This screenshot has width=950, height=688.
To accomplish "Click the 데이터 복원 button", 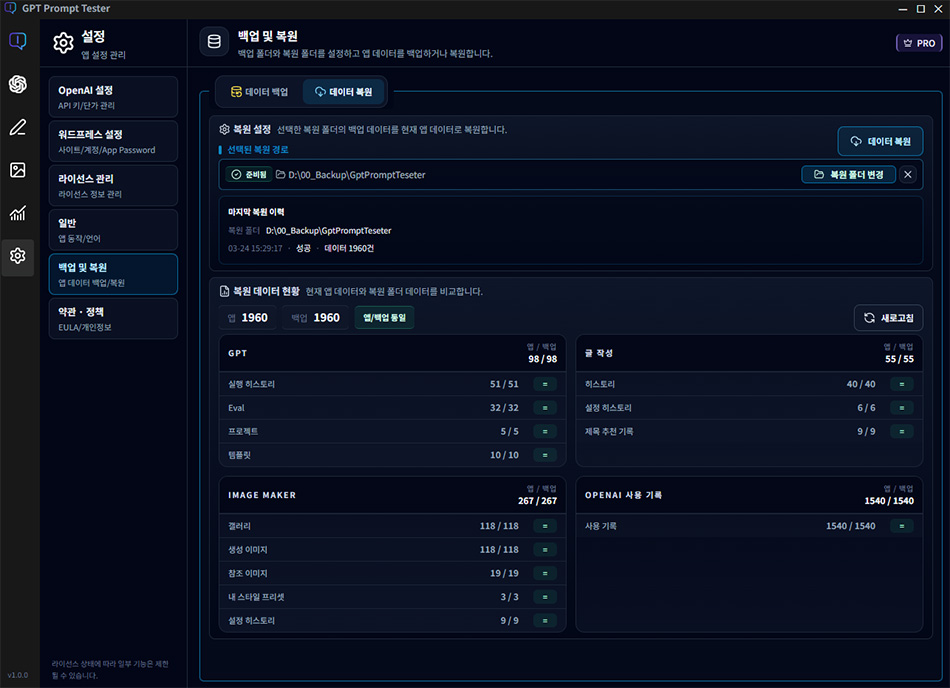I will coord(880,142).
